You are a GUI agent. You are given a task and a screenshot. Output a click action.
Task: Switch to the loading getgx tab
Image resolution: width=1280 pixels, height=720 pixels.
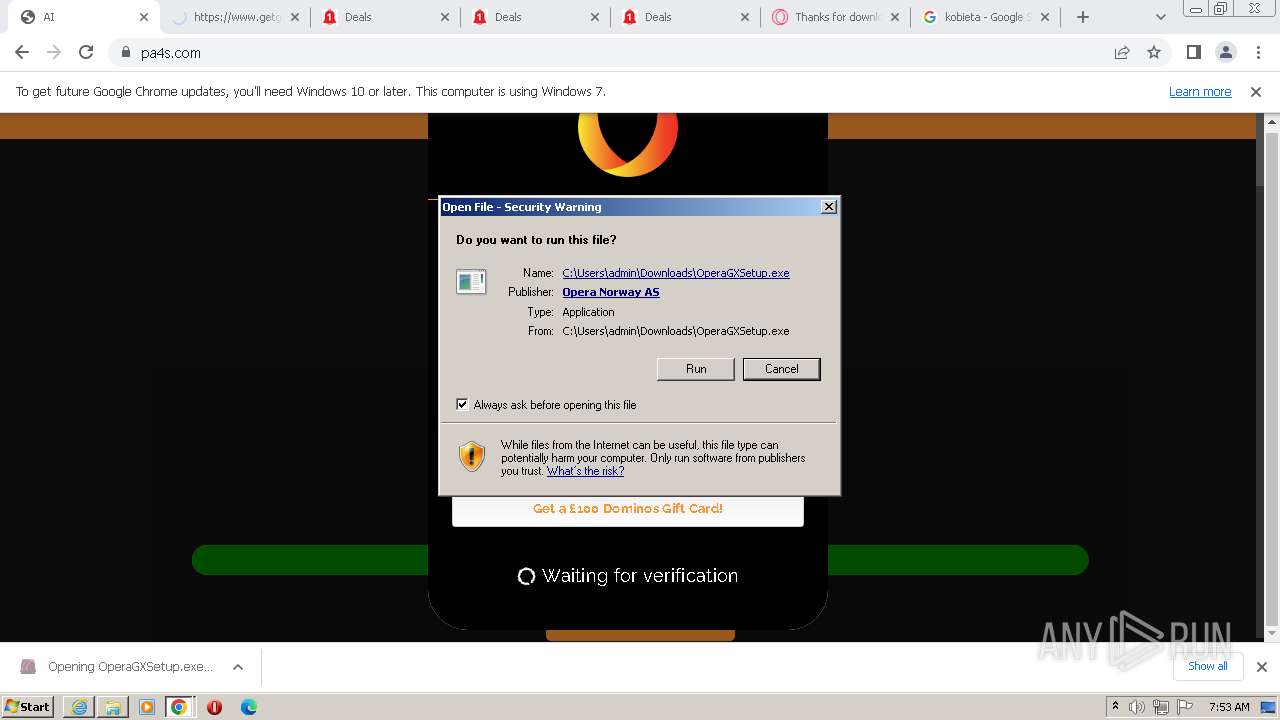point(235,17)
